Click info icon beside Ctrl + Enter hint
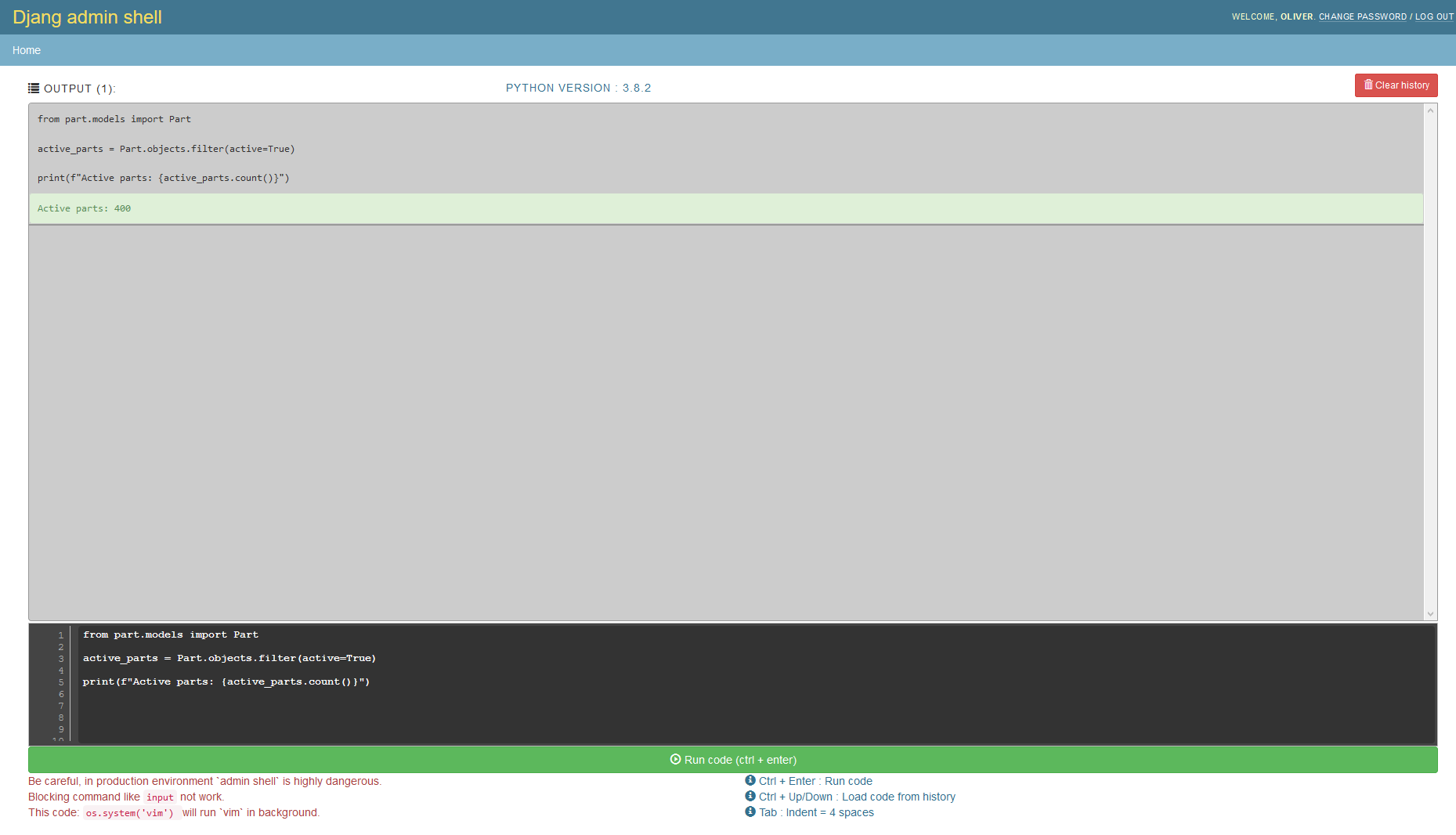Image resolution: width=1456 pixels, height=835 pixels. [750, 780]
